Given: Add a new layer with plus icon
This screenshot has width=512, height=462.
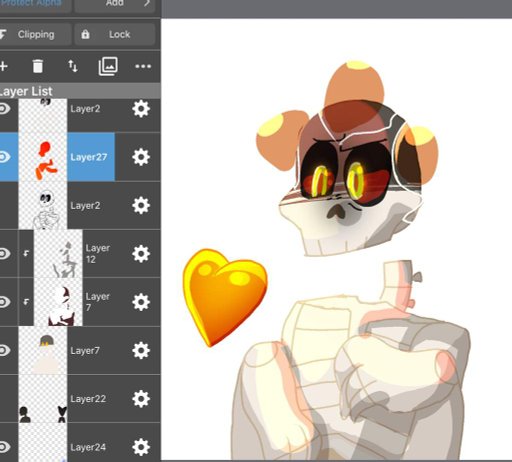Looking at the screenshot, I should 3,66.
